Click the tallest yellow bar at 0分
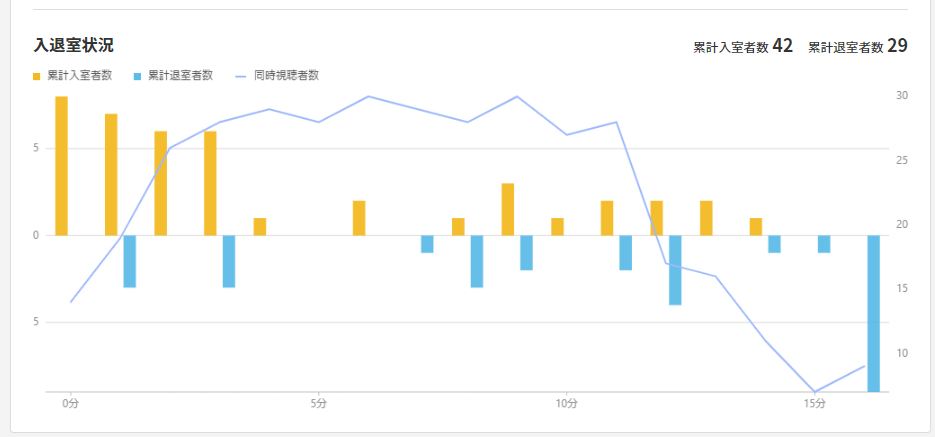The image size is (935, 437). 61,166
